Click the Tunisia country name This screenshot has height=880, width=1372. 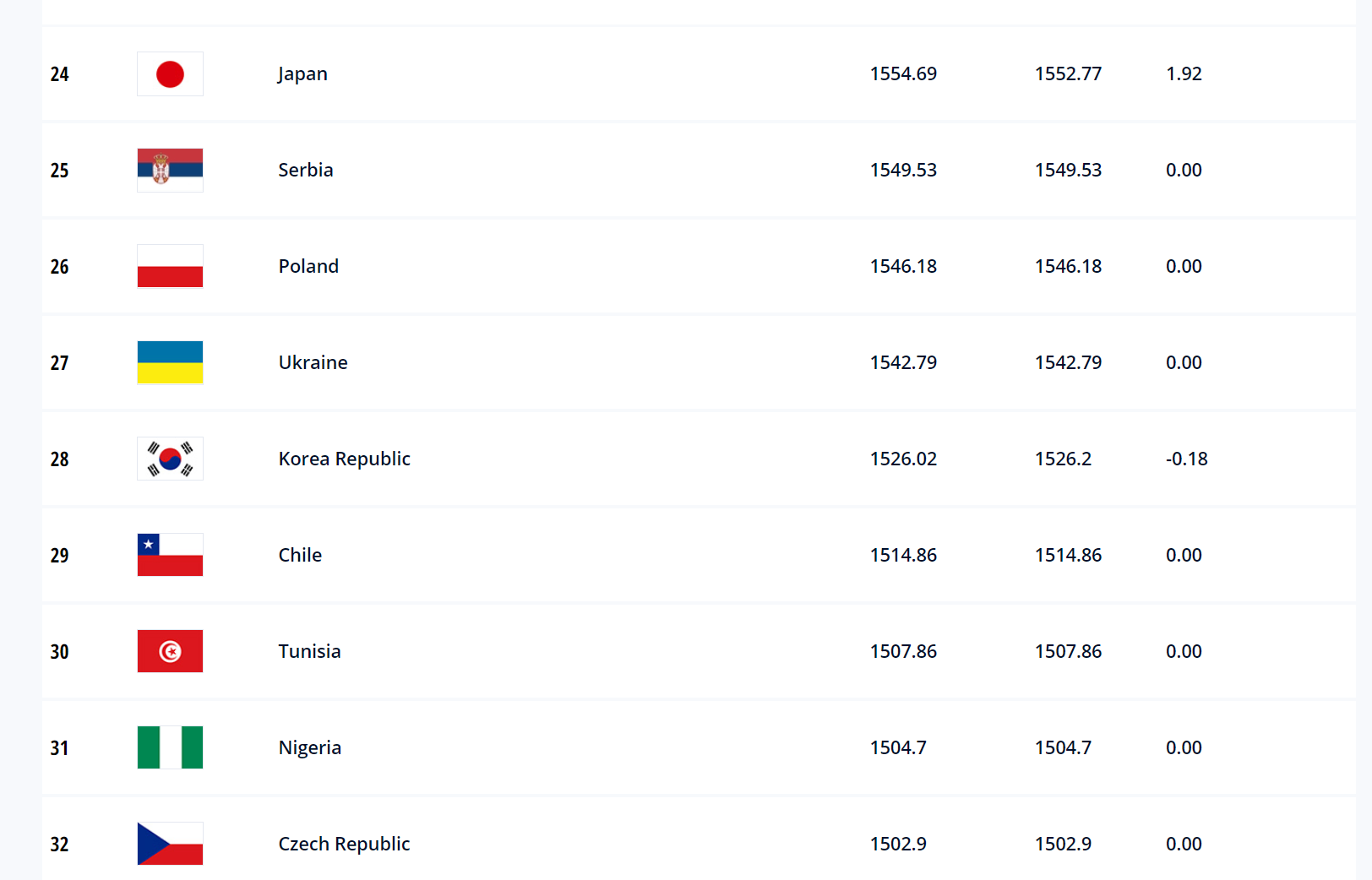[309, 651]
